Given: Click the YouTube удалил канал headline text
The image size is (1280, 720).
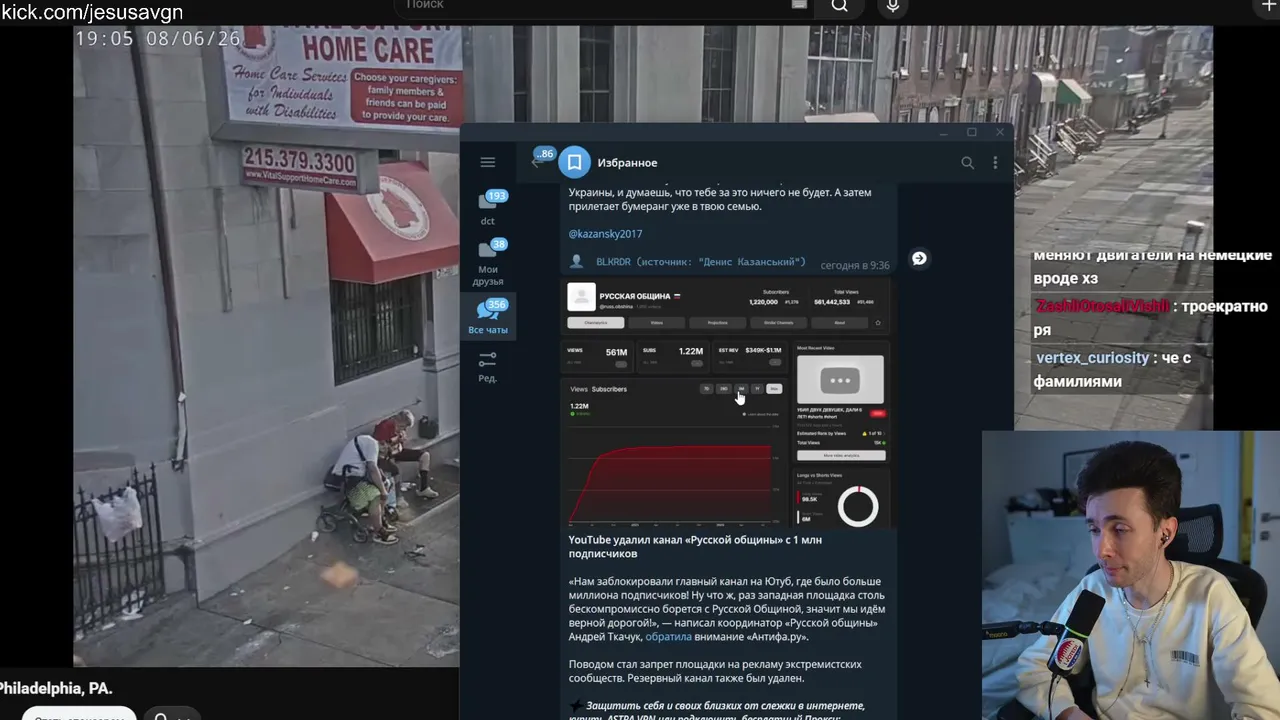Looking at the screenshot, I should [x=695, y=546].
